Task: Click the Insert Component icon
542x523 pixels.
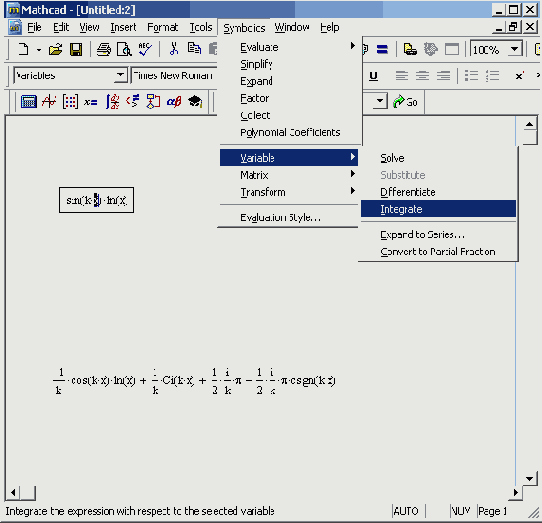Action: click(431, 50)
